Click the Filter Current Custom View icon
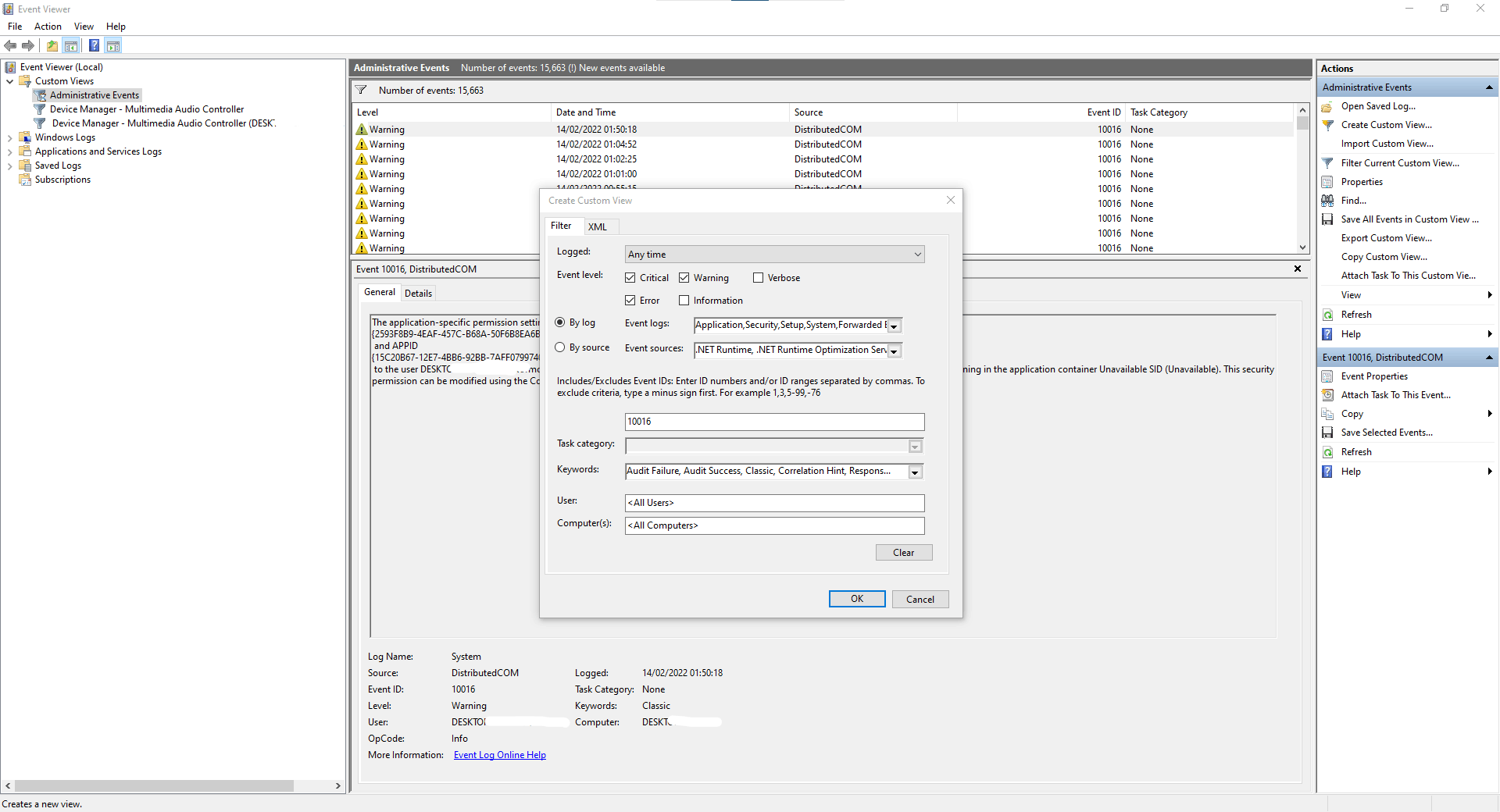The height and width of the screenshot is (812, 1500). [x=1327, y=163]
